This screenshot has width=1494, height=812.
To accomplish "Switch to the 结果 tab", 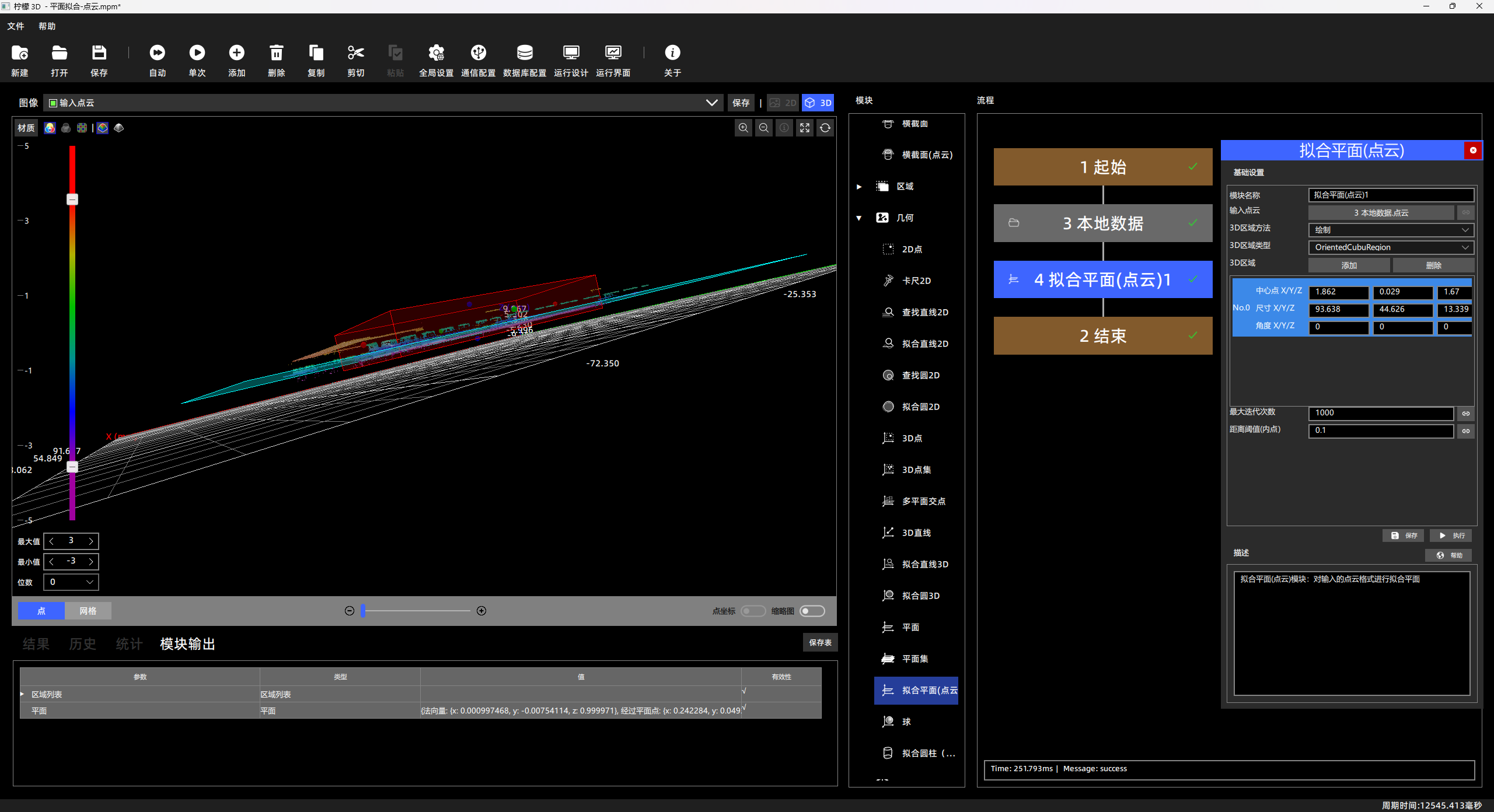I will click(36, 644).
